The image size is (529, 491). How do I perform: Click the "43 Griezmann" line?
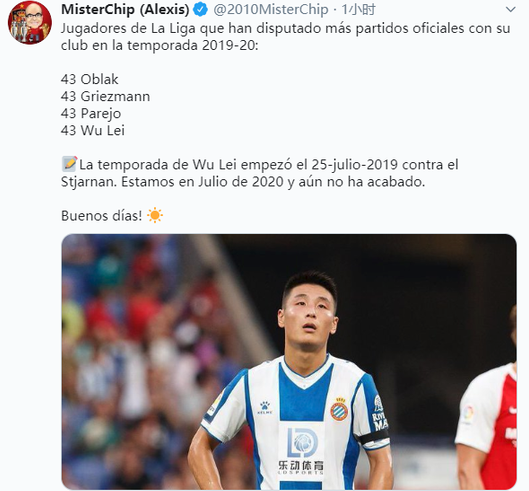(x=105, y=96)
